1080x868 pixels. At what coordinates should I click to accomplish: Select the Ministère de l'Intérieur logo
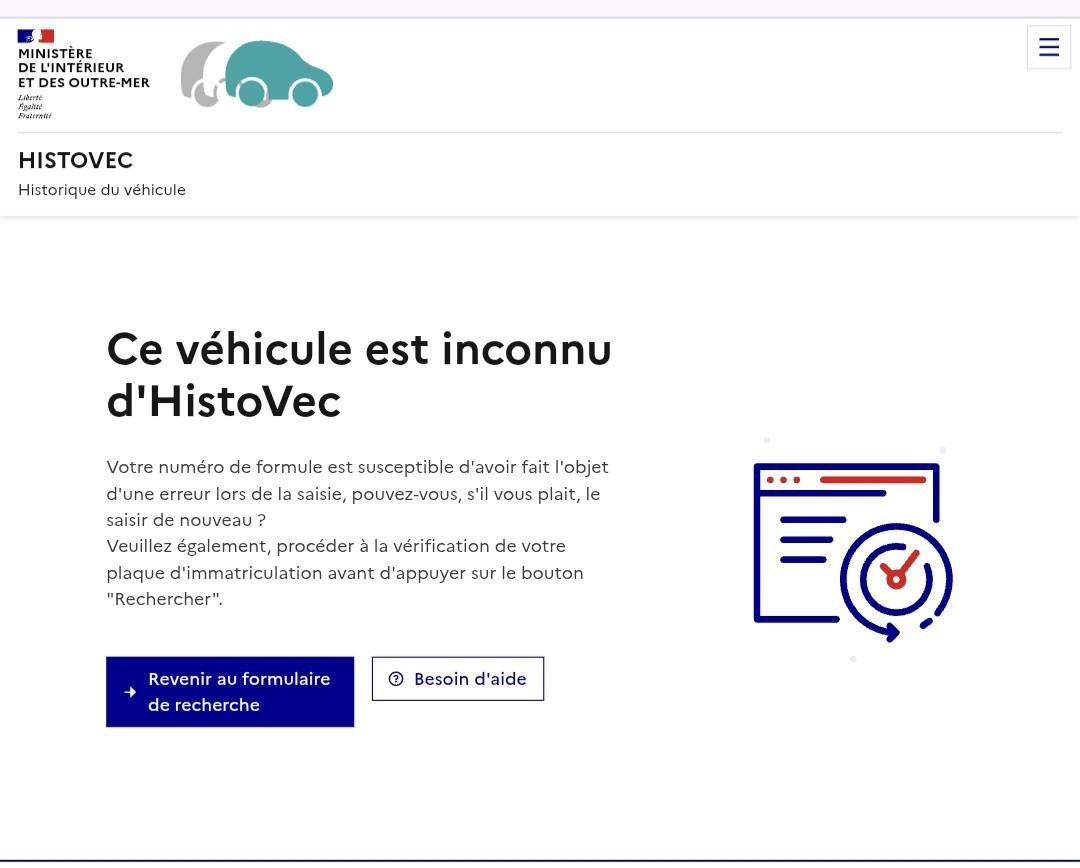[x=83, y=70]
